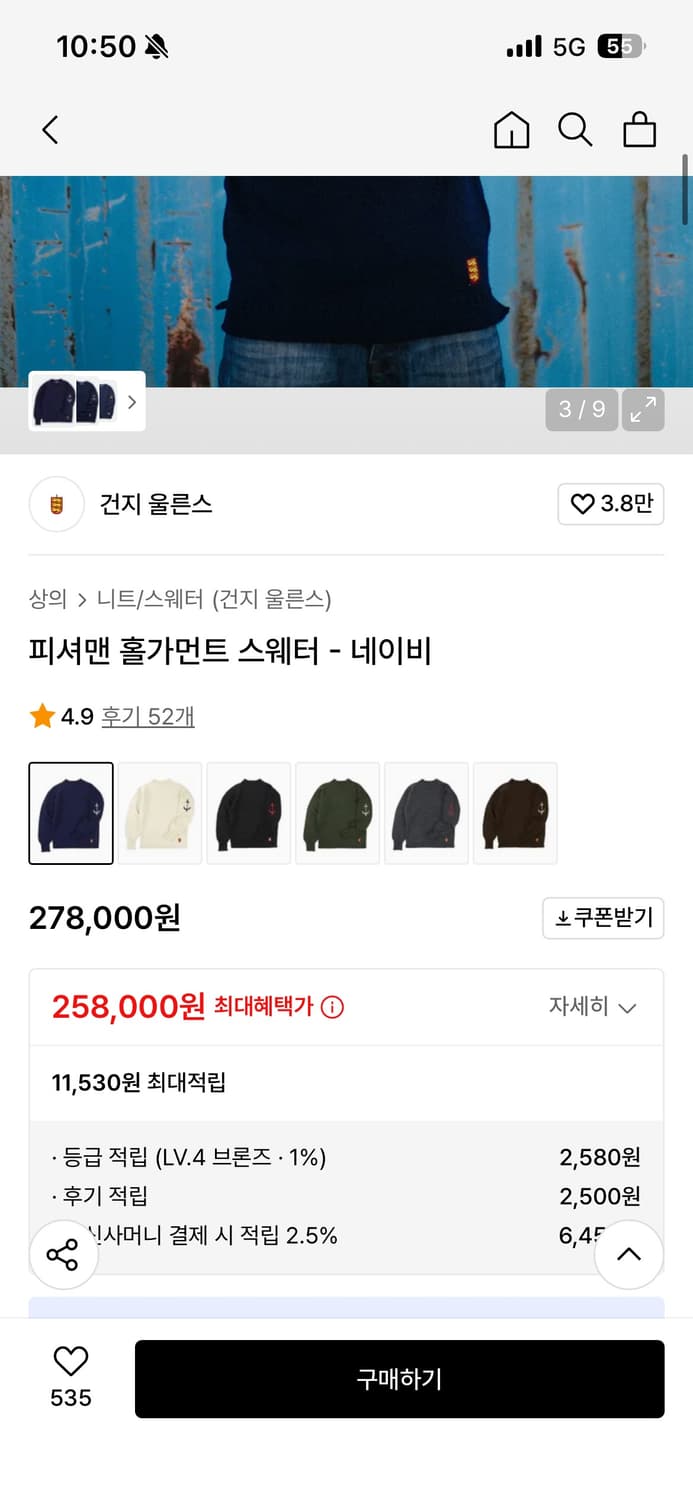This screenshot has height=1500, width=693.
Task: Tap the share icon at bottom left
Action: [63, 1254]
